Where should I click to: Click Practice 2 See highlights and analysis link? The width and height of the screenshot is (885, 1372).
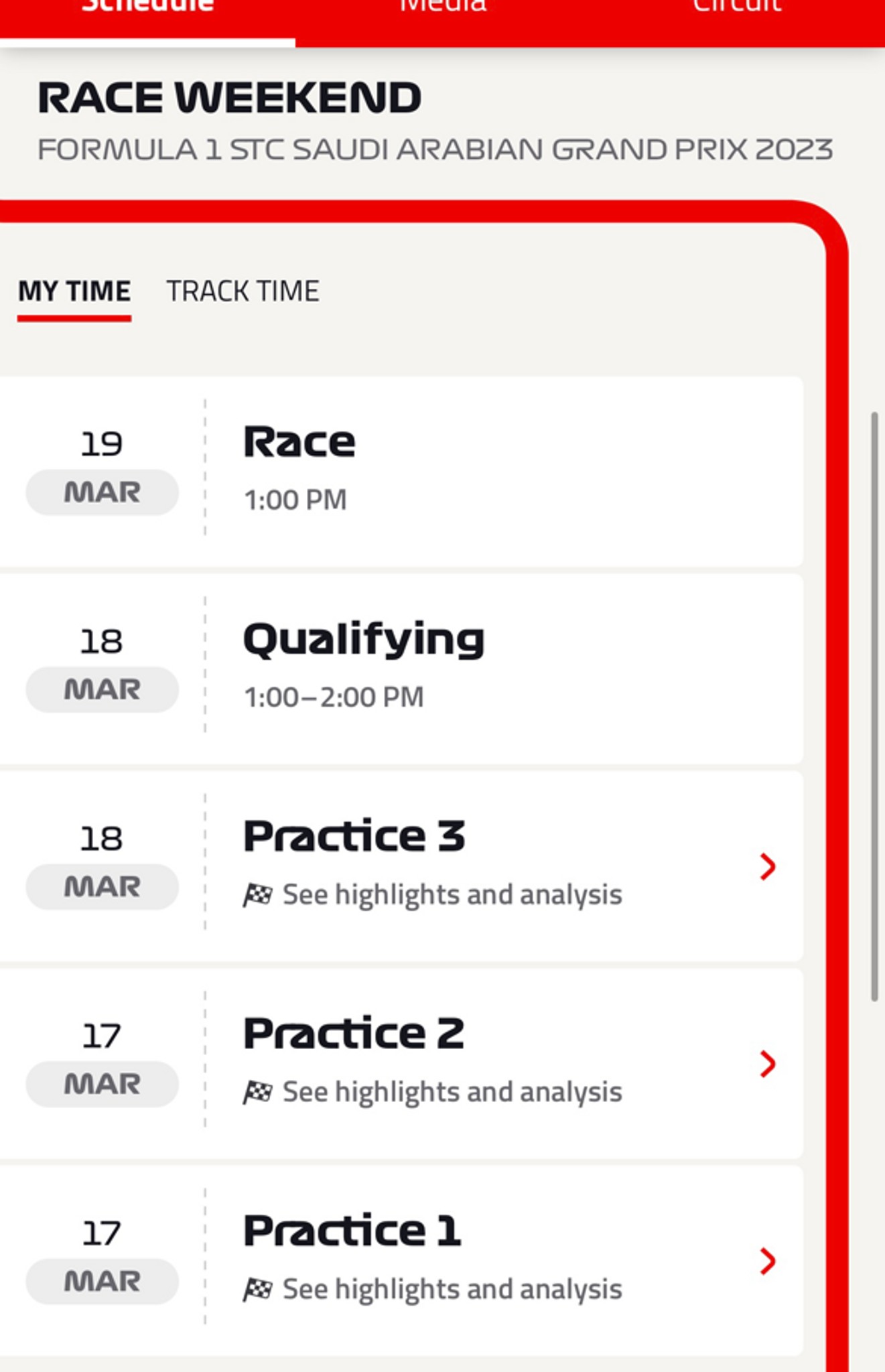pyautogui.click(x=452, y=1092)
